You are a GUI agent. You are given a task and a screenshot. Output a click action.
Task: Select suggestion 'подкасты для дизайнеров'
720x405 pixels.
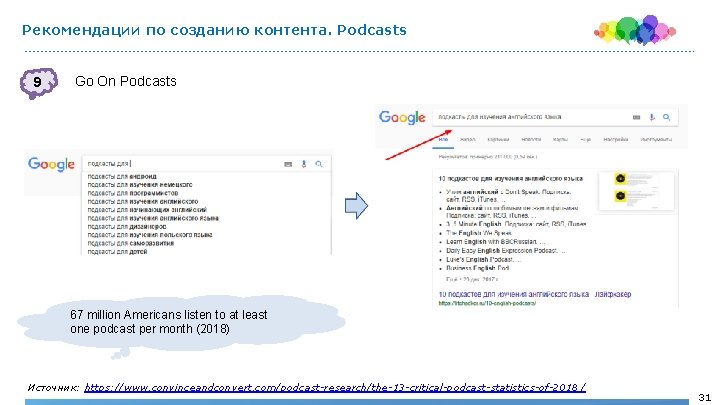127,226
